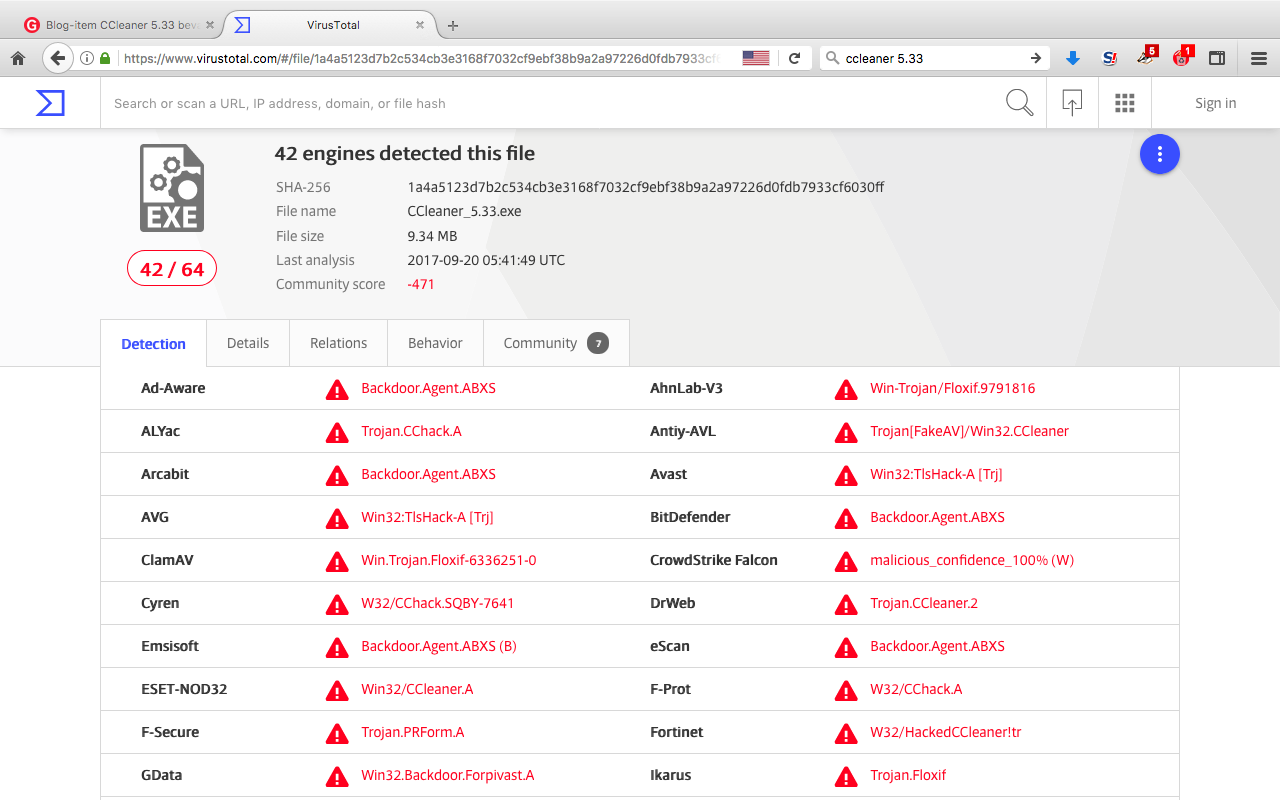This screenshot has width=1280, height=800.
Task: Click the Sign in link
Action: coord(1215,103)
